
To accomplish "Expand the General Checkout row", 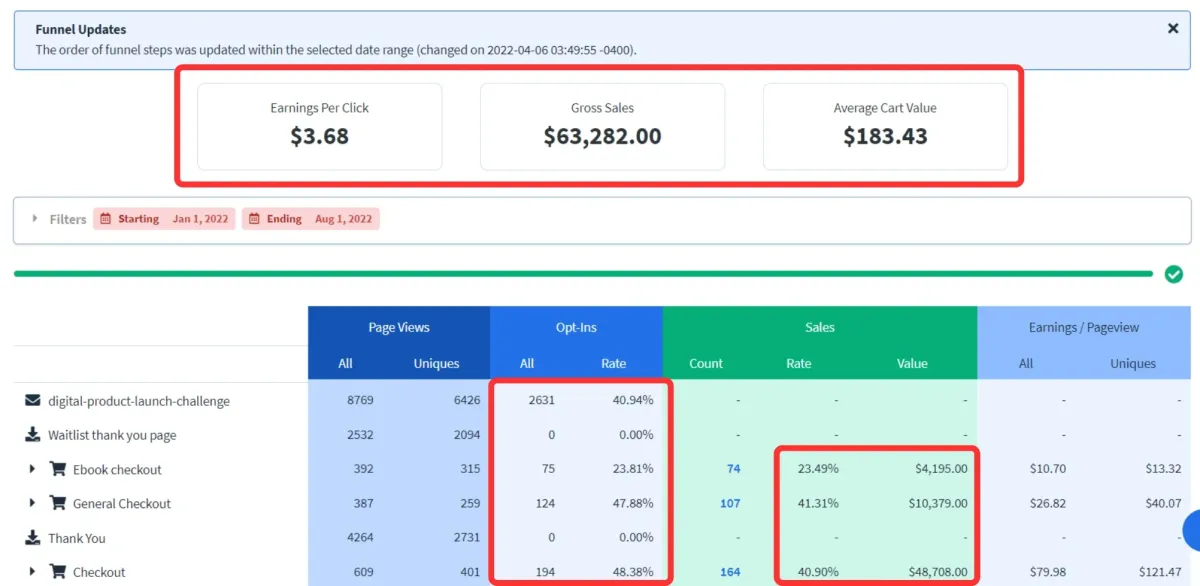I will coord(32,503).
